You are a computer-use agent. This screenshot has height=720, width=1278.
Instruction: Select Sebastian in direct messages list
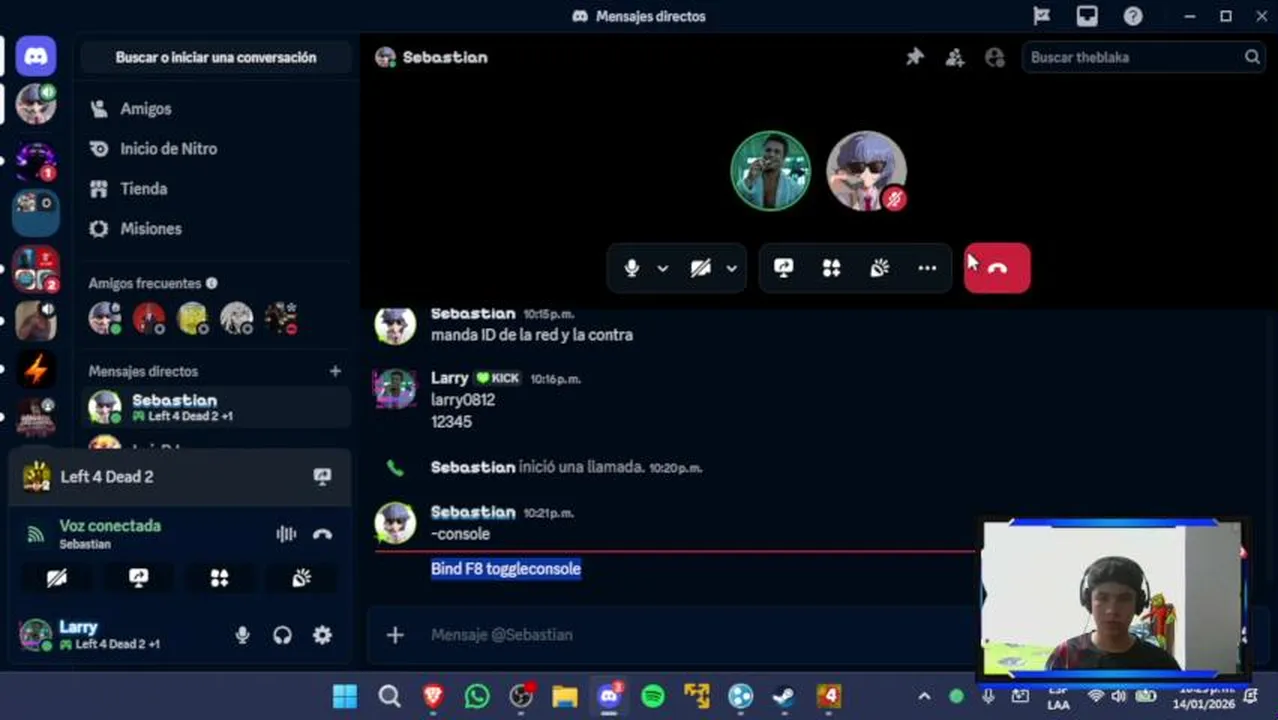point(216,407)
